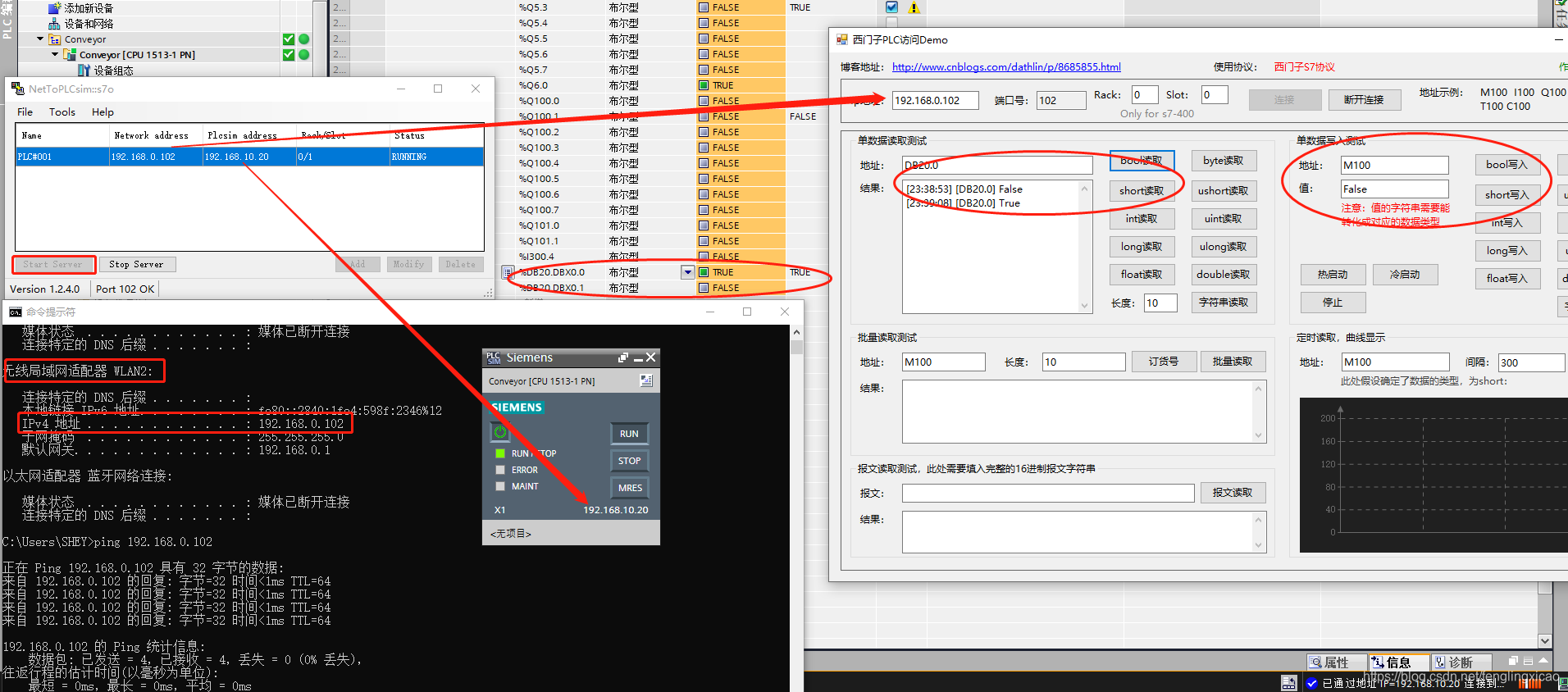Float the inspector window icon
Image resolution: width=1568 pixels, height=692 pixels.
1513,661
